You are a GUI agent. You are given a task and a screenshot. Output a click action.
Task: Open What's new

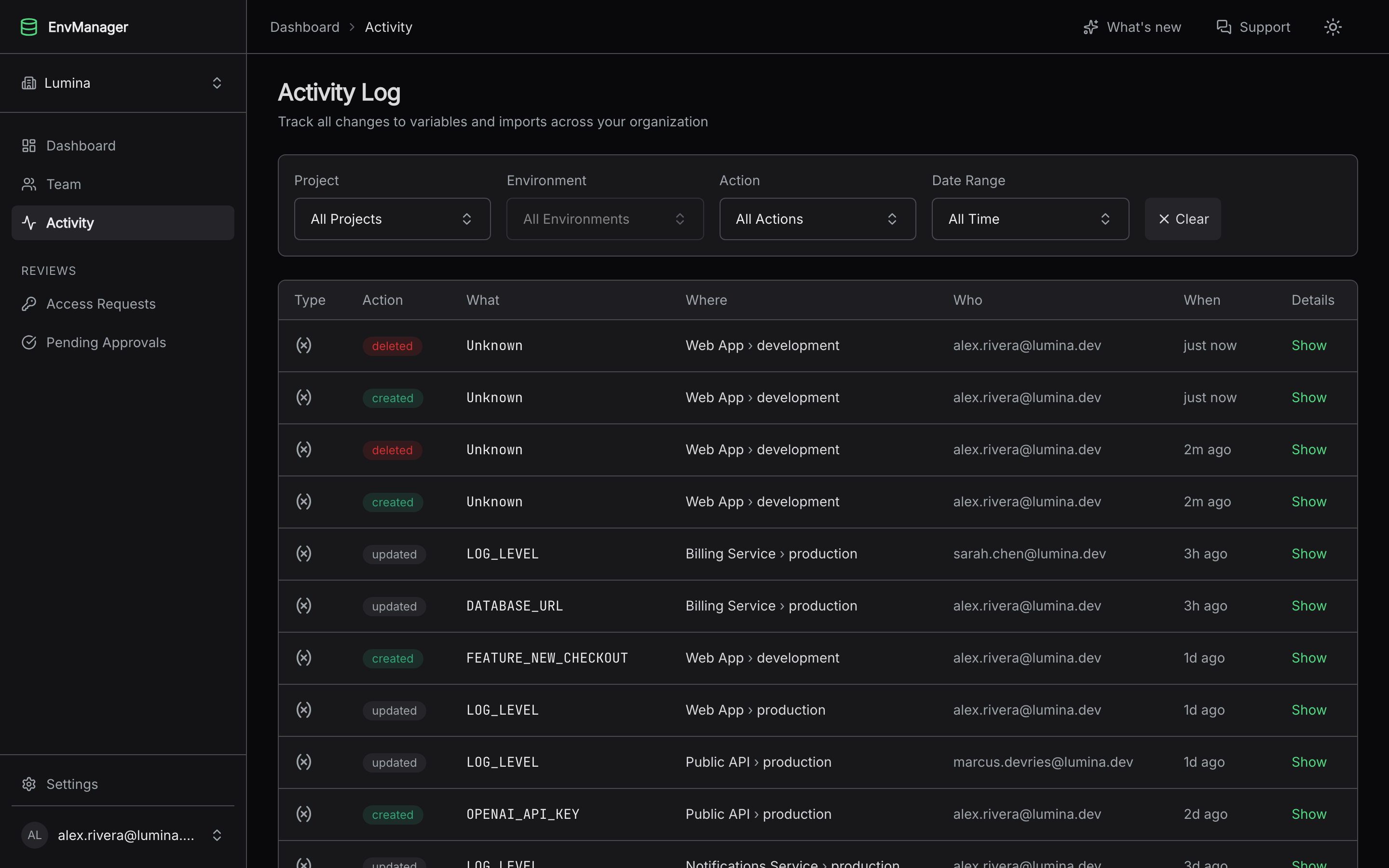pos(1132,27)
